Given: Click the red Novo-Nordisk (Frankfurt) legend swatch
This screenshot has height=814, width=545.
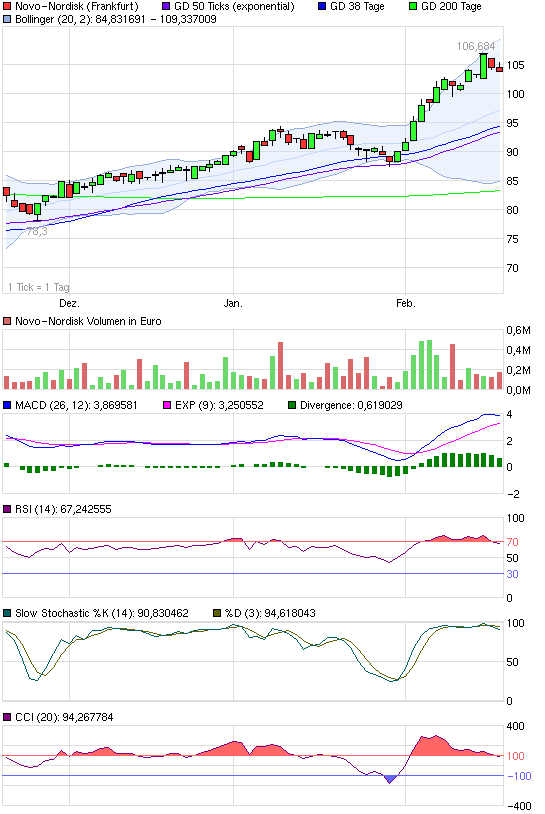Looking at the screenshot, I should (7, 7).
